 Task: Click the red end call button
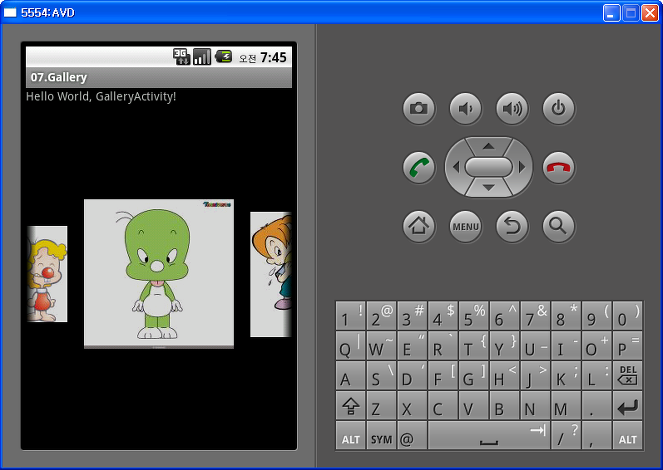tap(558, 167)
